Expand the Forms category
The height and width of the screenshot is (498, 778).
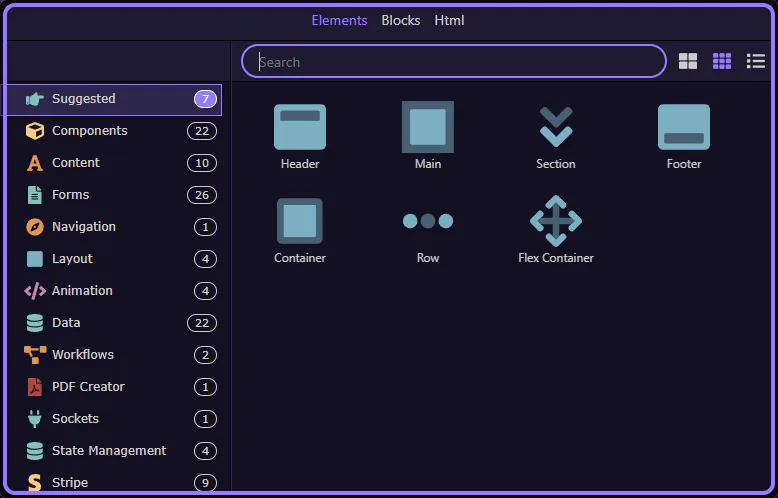(x=70, y=195)
